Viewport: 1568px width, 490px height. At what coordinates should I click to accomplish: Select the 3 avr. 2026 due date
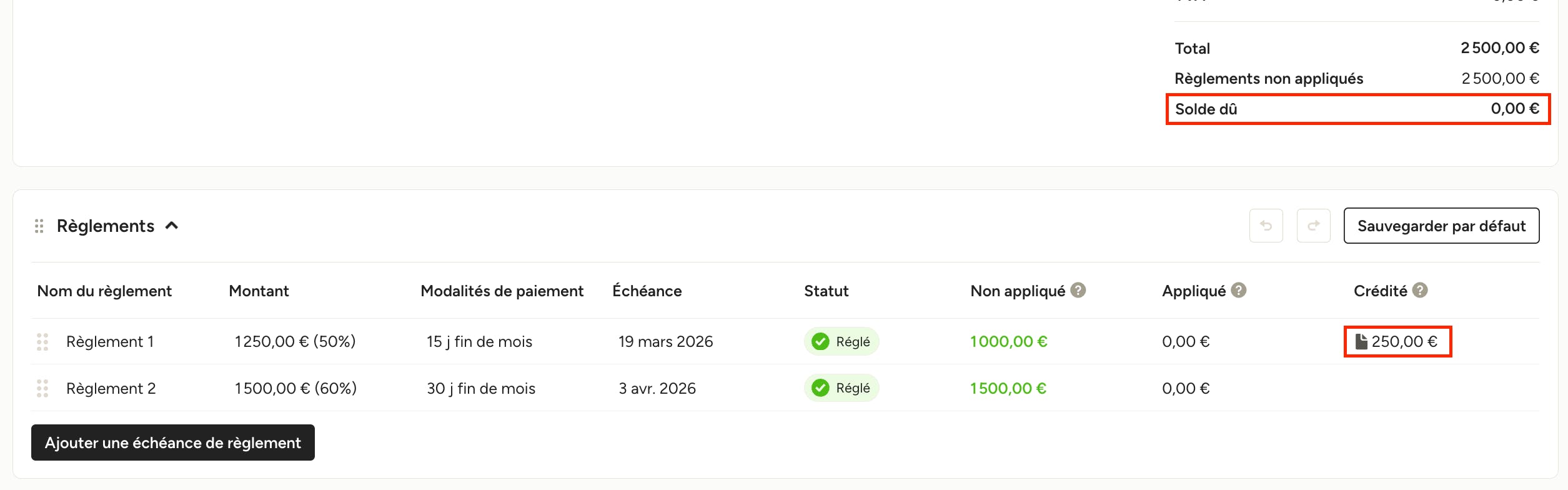tap(657, 389)
